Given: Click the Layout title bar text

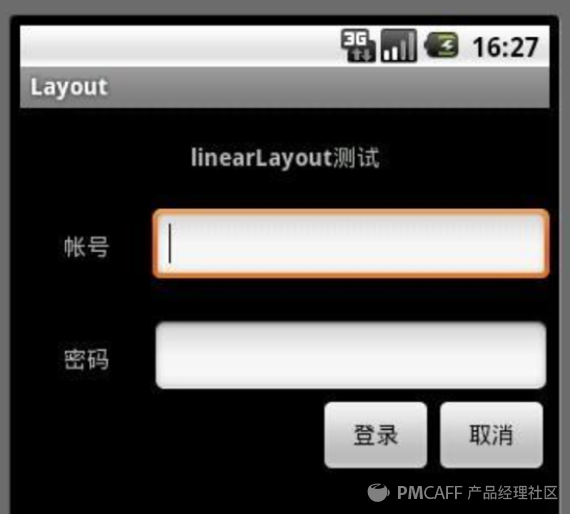Looking at the screenshot, I should (x=69, y=88).
